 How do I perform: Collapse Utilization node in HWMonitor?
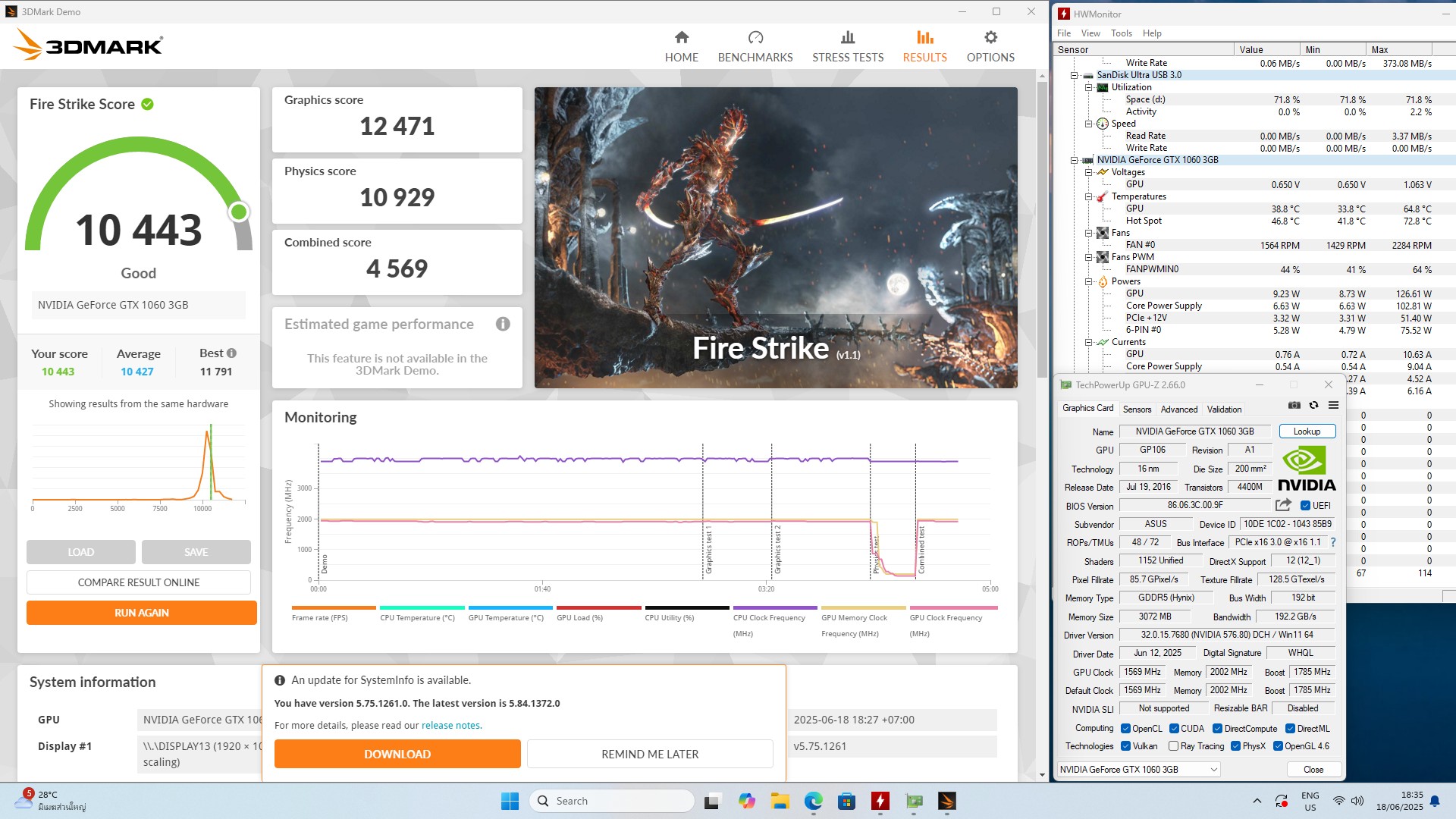pyautogui.click(x=1088, y=87)
